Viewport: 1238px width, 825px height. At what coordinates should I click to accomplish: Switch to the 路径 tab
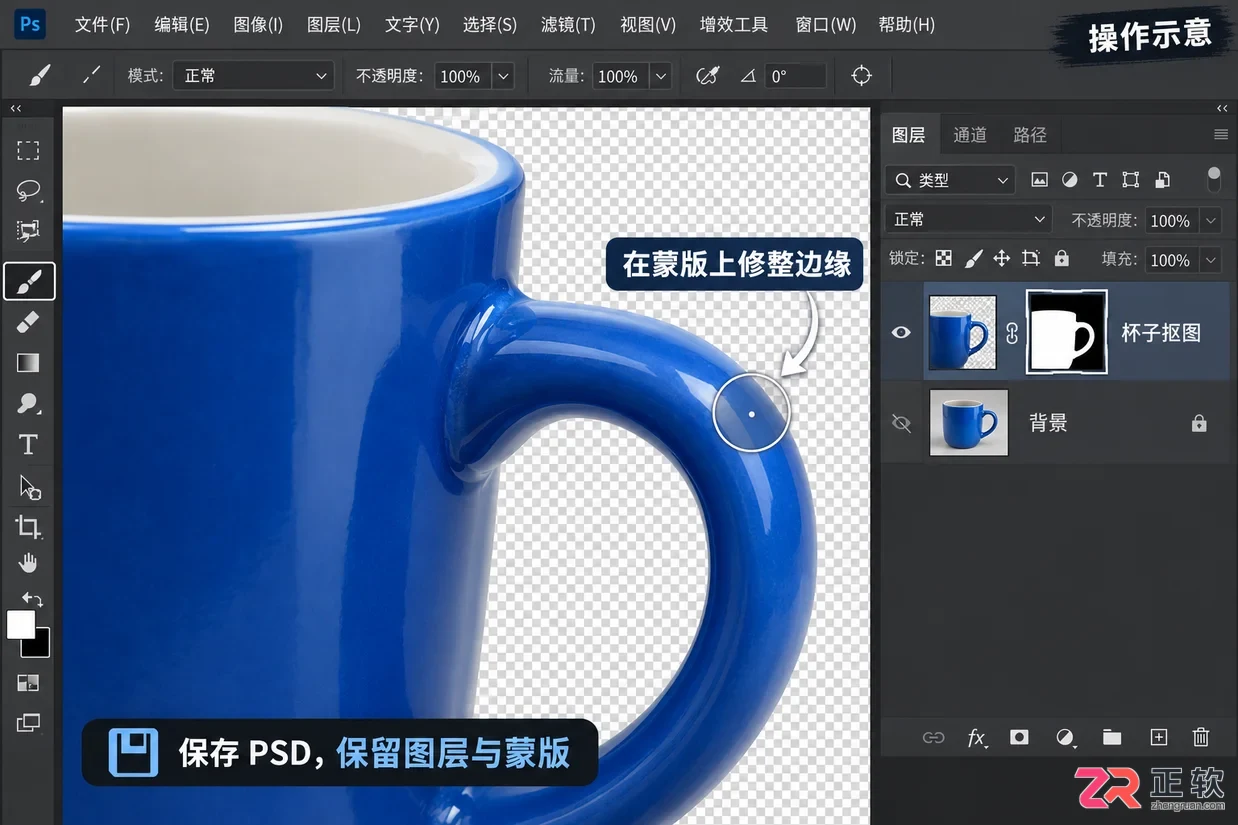click(1030, 134)
